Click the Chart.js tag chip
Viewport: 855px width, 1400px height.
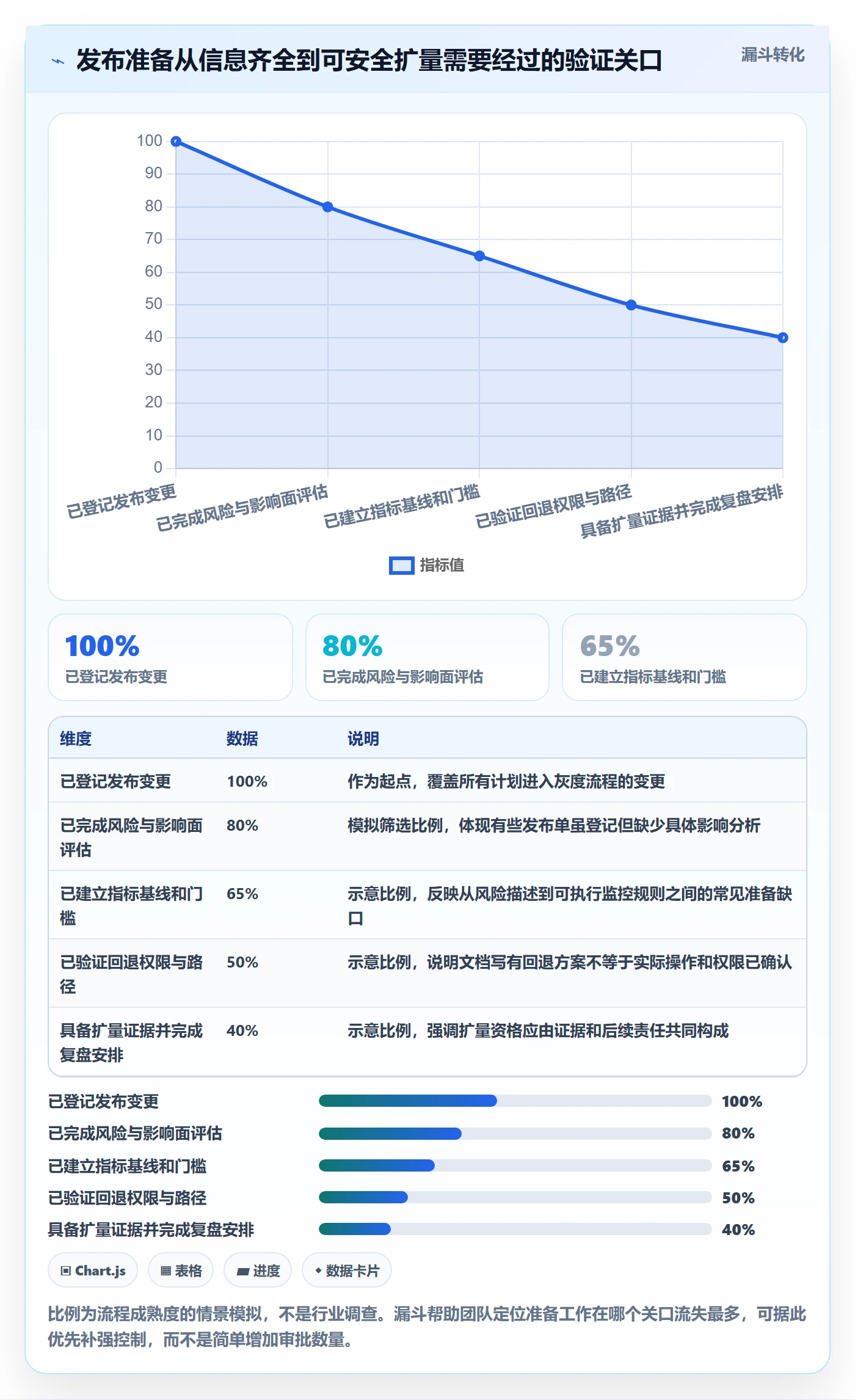[93, 1271]
